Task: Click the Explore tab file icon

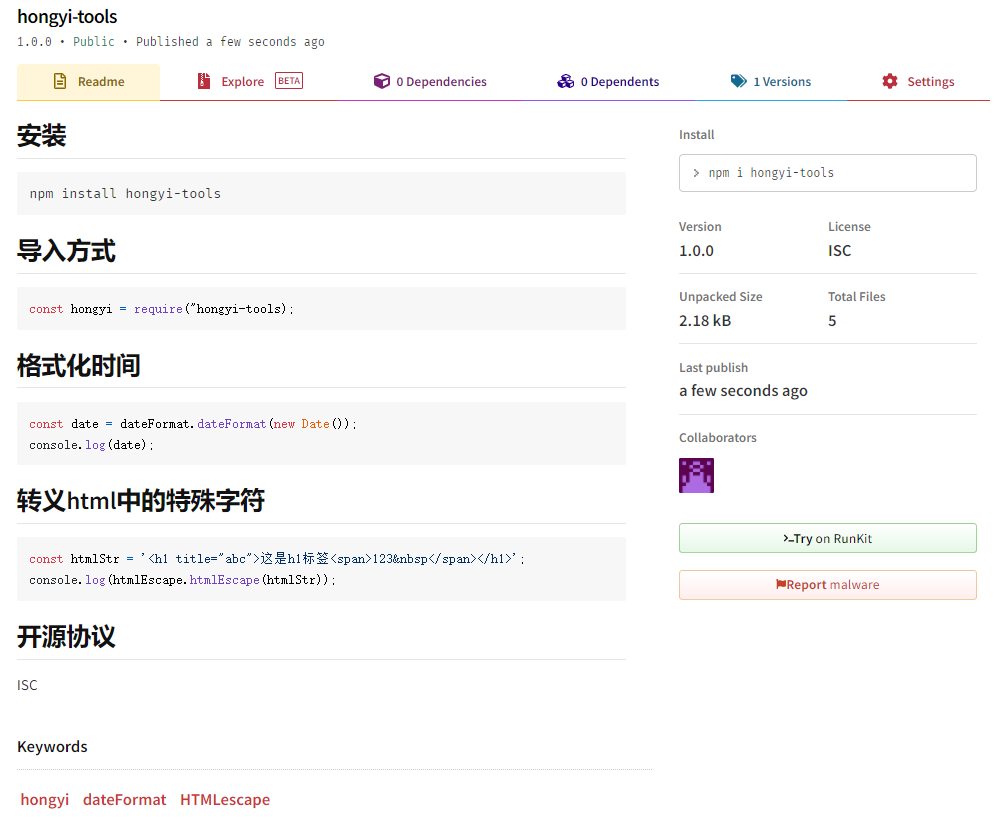Action: pyautogui.click(x=204, y=82)
